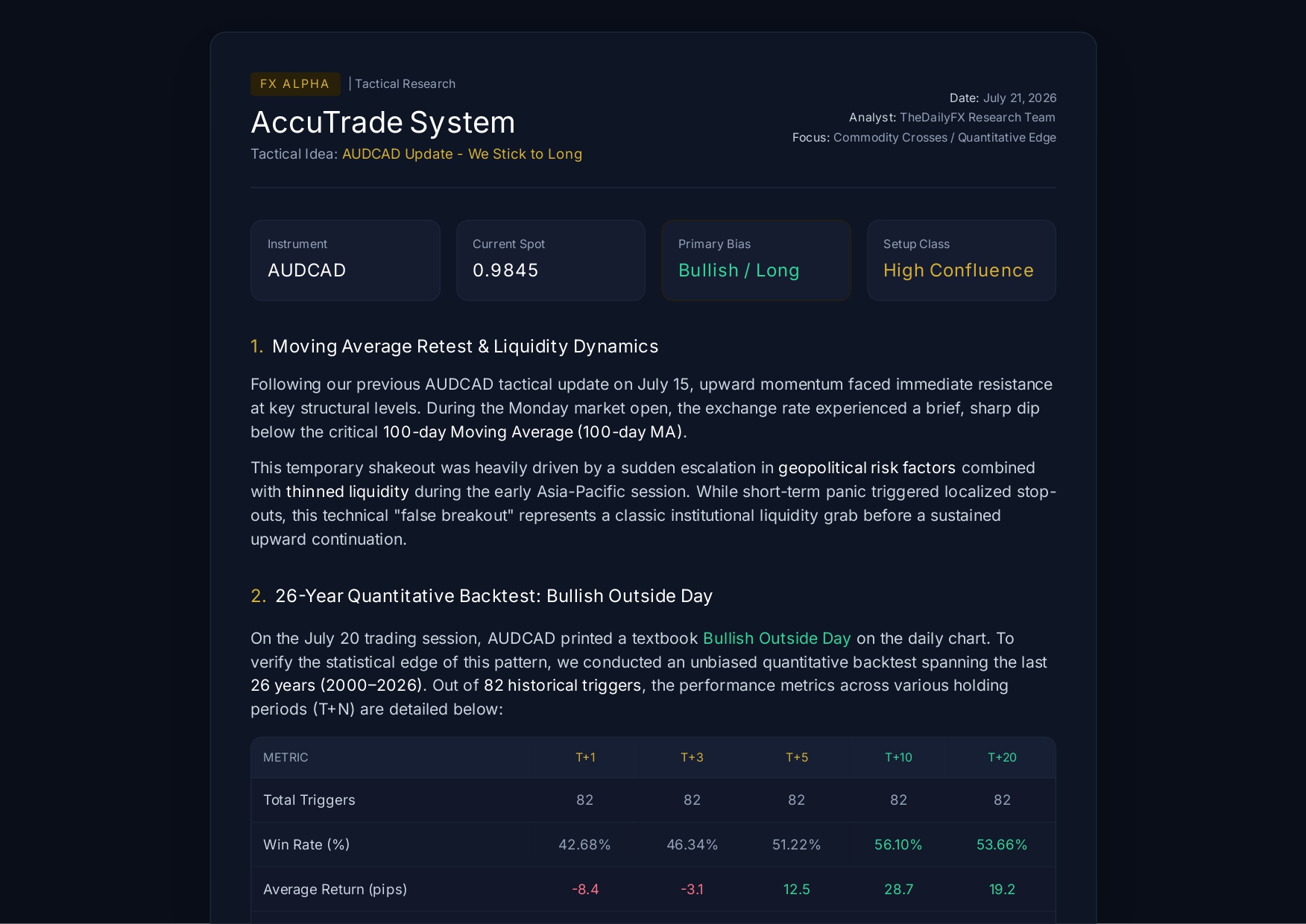Select the T+1 column header
The height and width of the screenshot is (924, 1306).
click(x=585, y=758)
